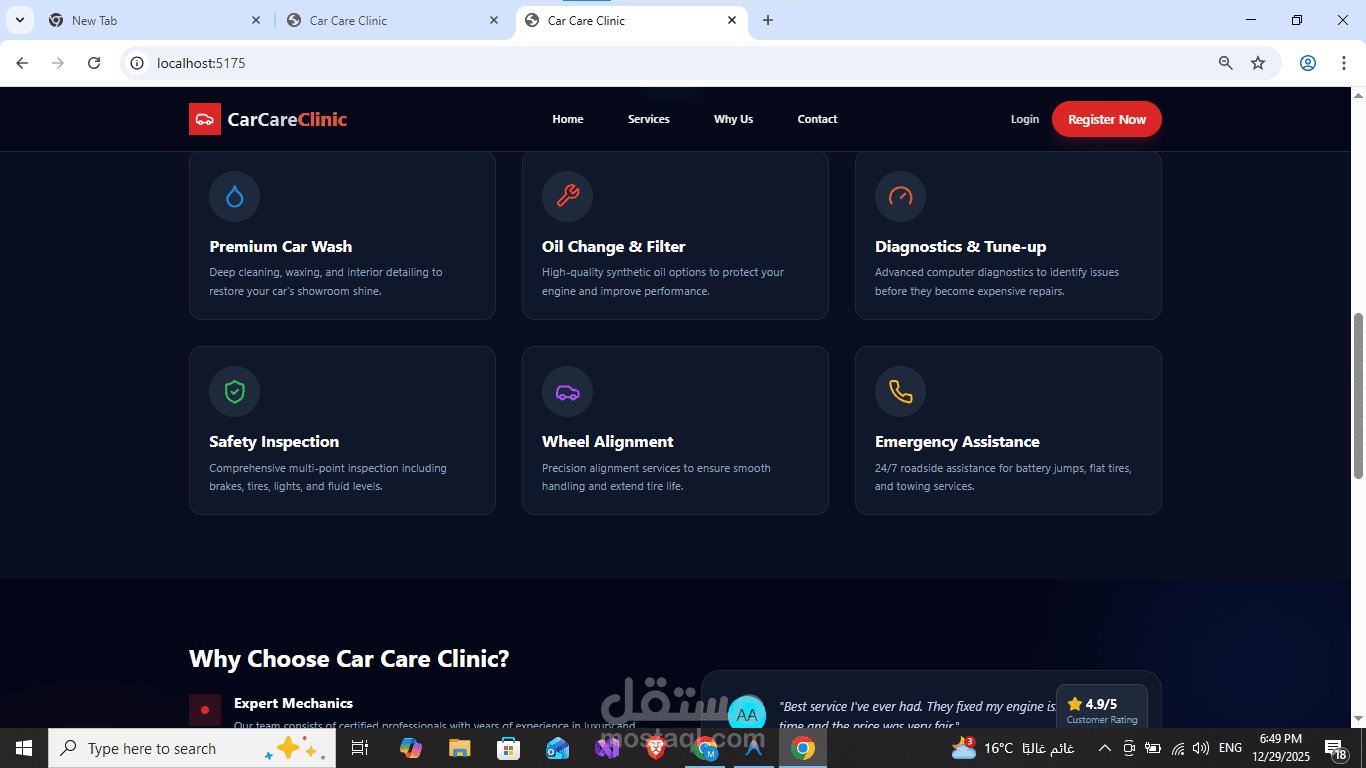This screenshot has width=1366, height=768.
Task: Click the Why Choose Car Care Clinic? heading
Action: 349,659
